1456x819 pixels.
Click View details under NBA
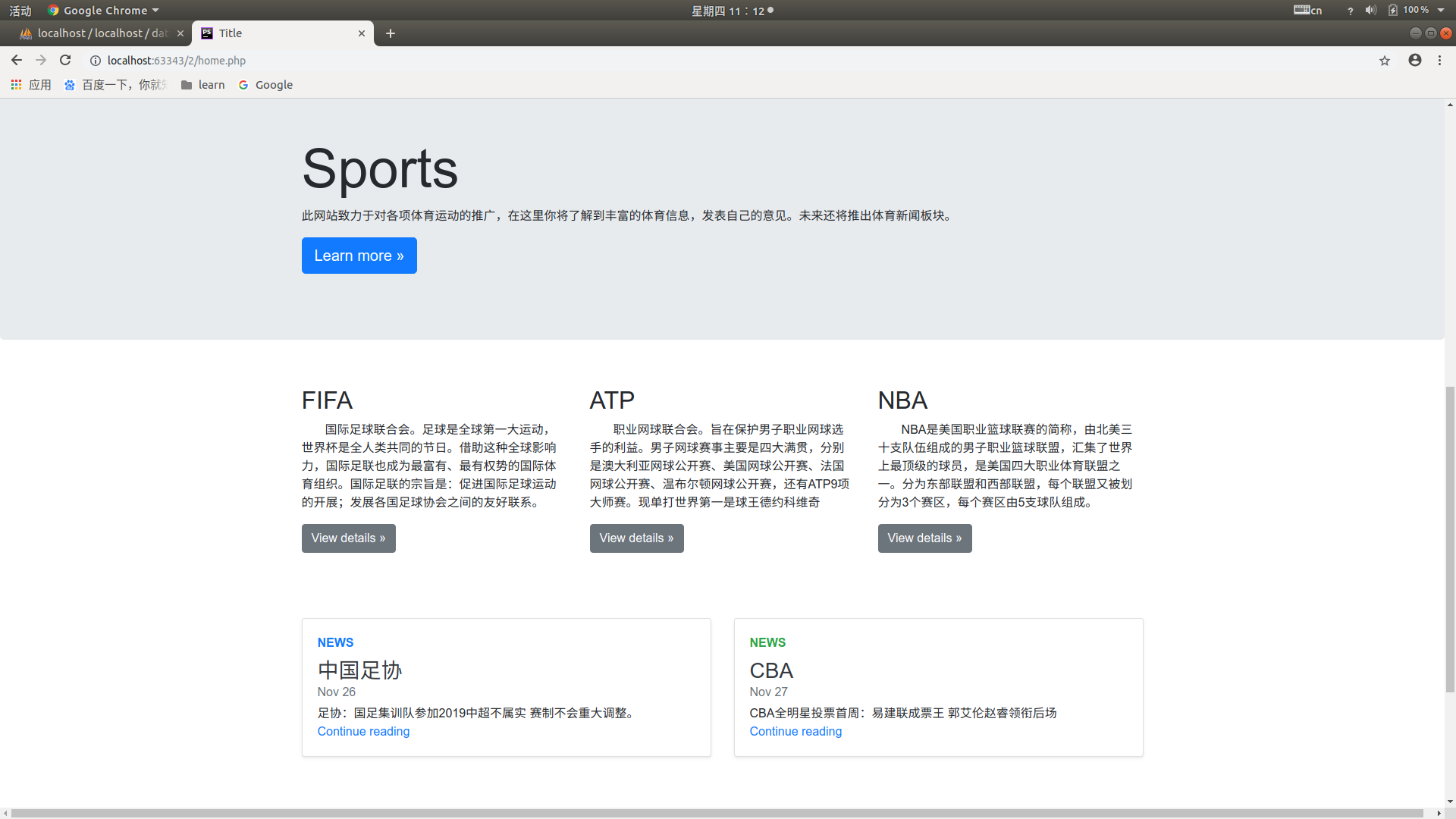tap(925, 538)
